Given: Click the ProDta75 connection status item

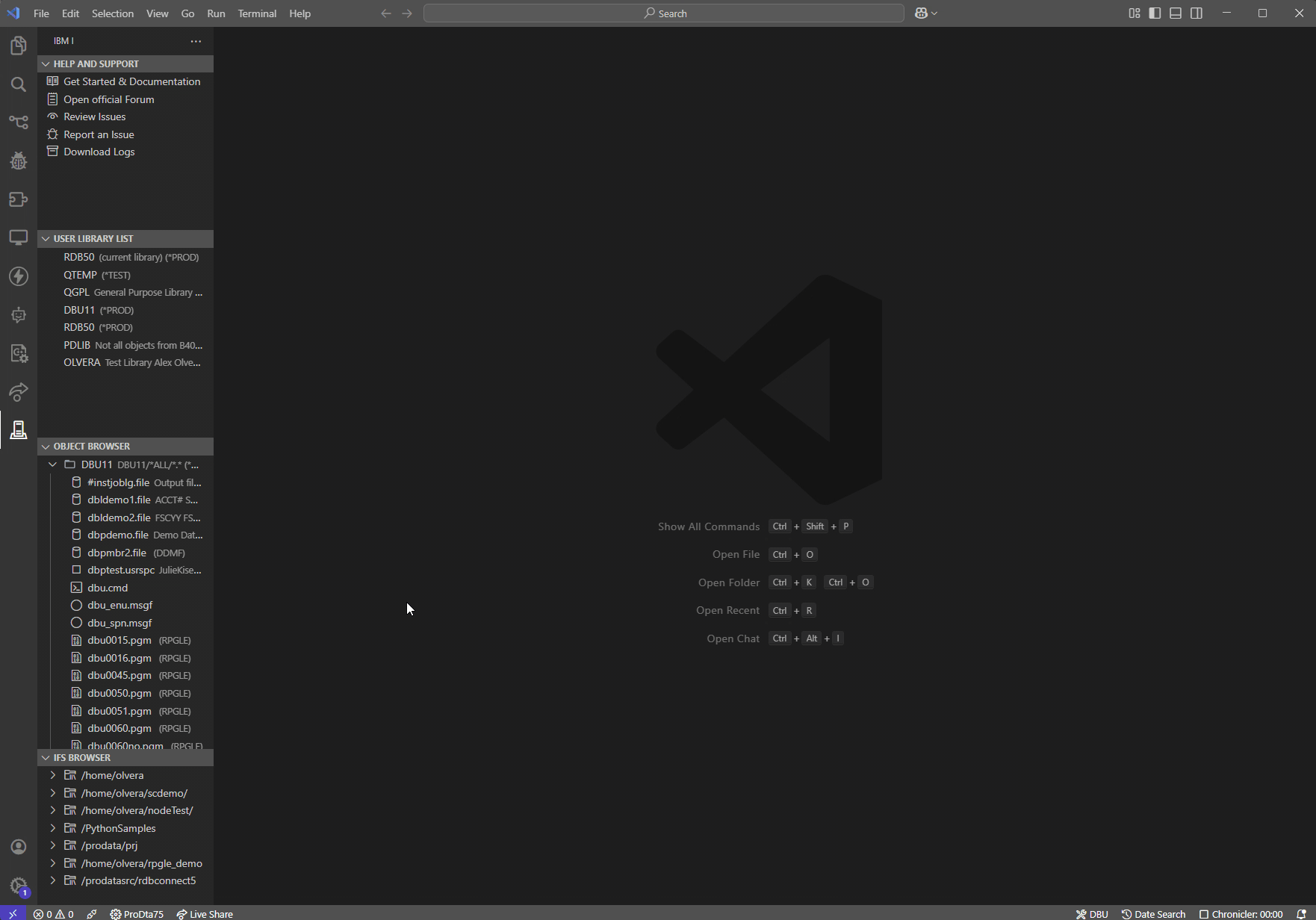Looking at the screenshot, I should tap(137, 913).
